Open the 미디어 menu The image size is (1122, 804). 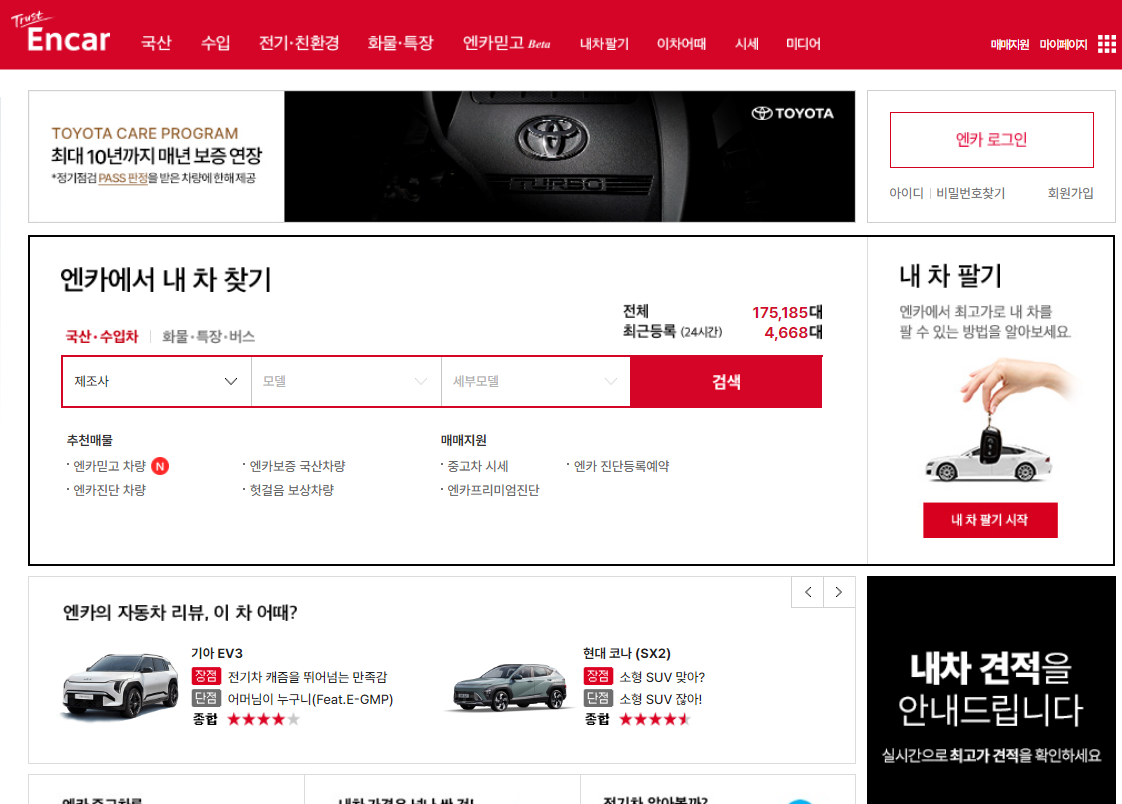(x=803, y=44)
